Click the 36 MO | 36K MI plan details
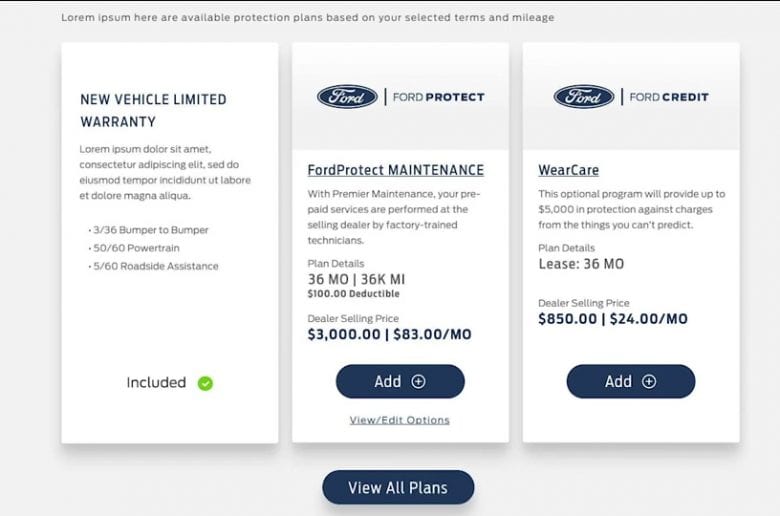This screenshot has width=780, height=516. click(x=356, y=279)
